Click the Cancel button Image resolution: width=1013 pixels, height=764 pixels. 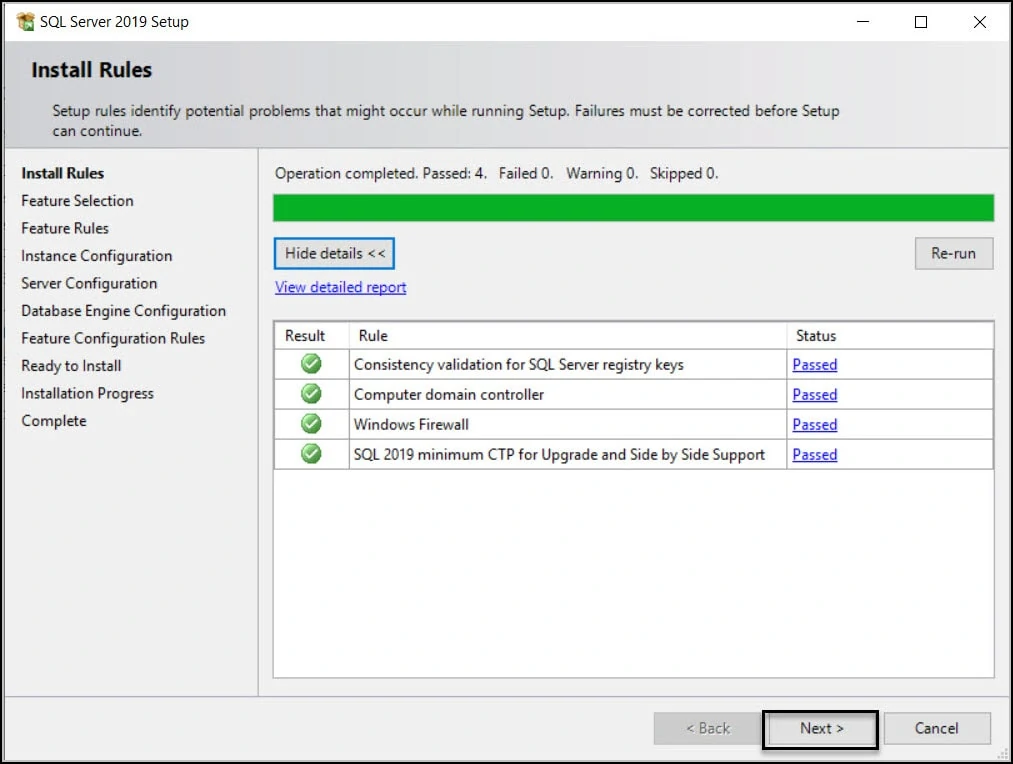pyautogui.click(x=937, y=728)
